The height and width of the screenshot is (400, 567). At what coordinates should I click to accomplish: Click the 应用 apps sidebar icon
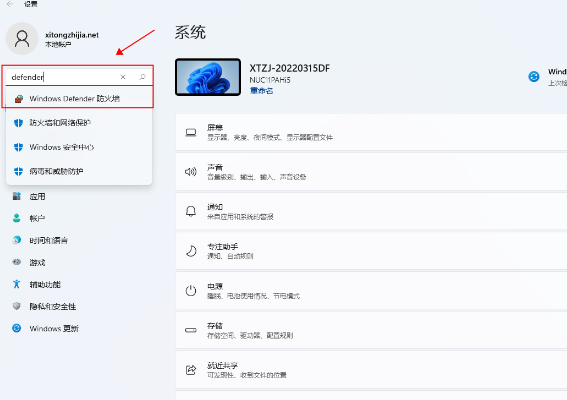(x=17, y=196)
